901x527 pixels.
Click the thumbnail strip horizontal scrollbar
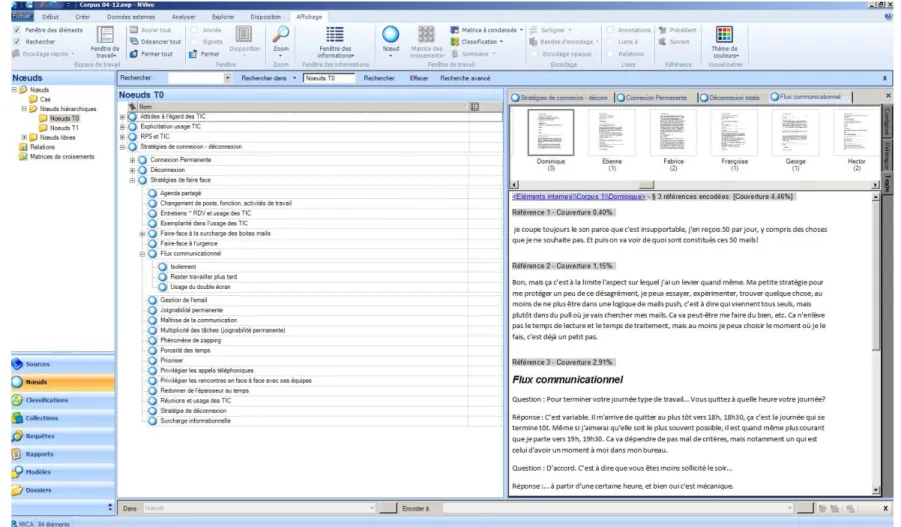(695, 185)
